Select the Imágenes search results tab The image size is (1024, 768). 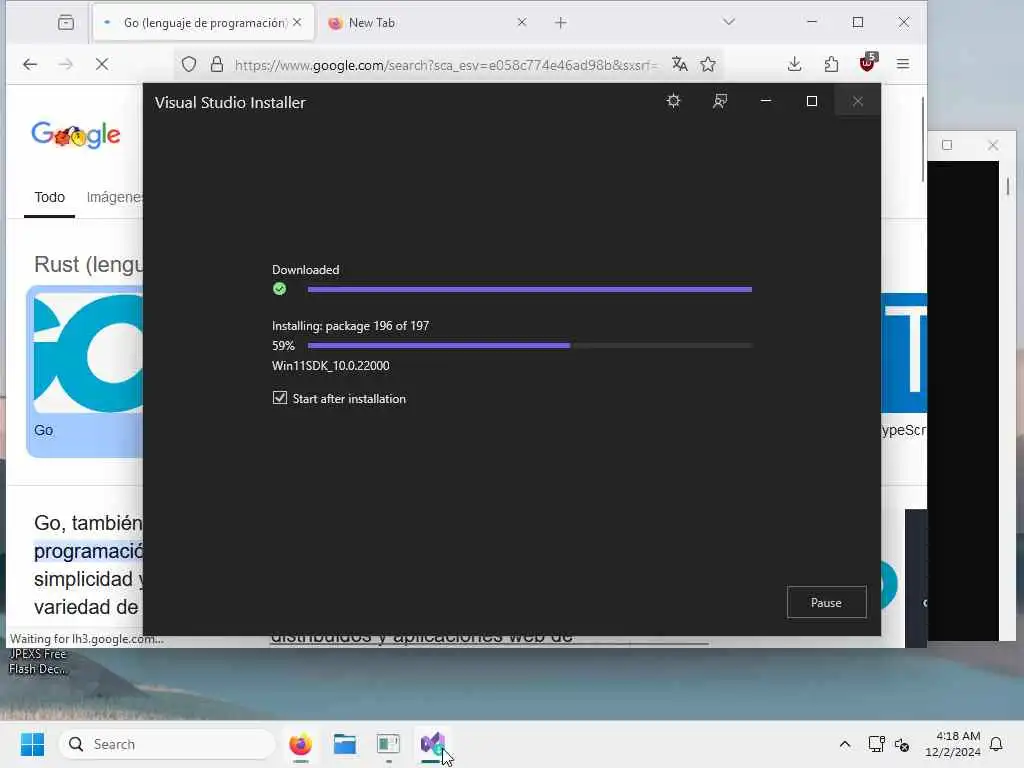tap(114, 197)
